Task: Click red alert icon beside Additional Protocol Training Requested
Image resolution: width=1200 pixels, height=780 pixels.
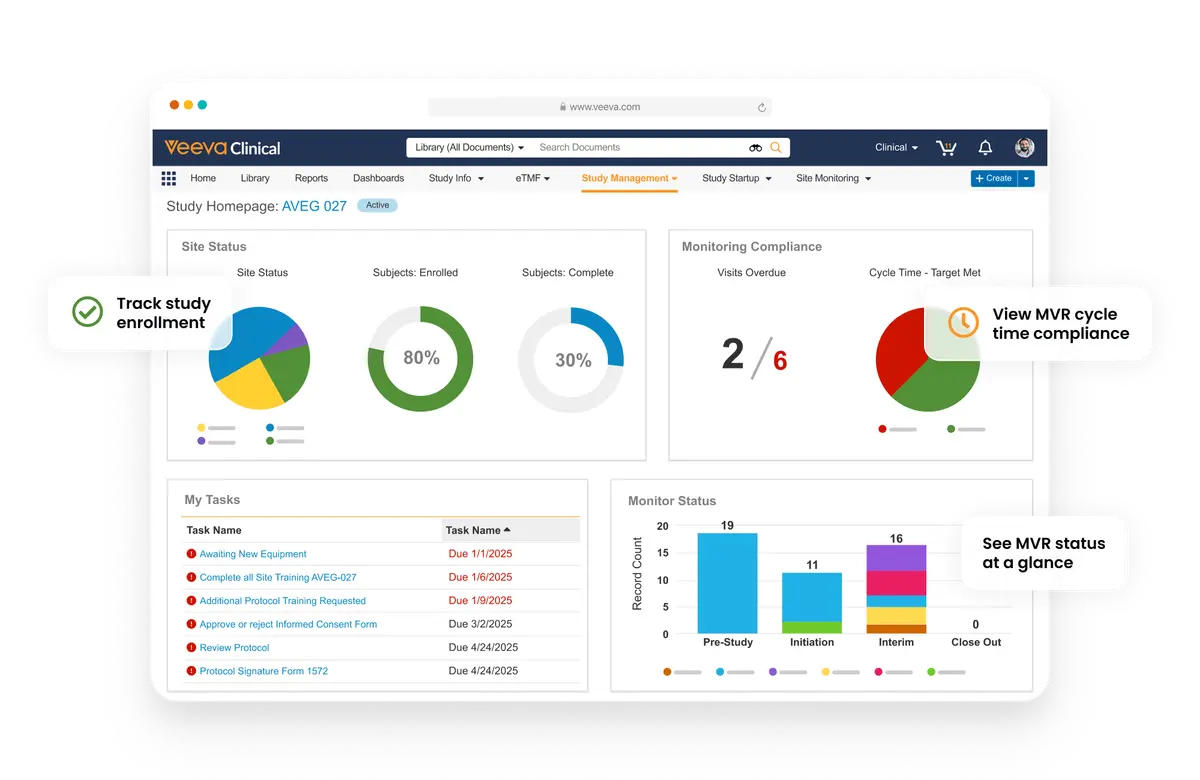Action: (191, 601)
